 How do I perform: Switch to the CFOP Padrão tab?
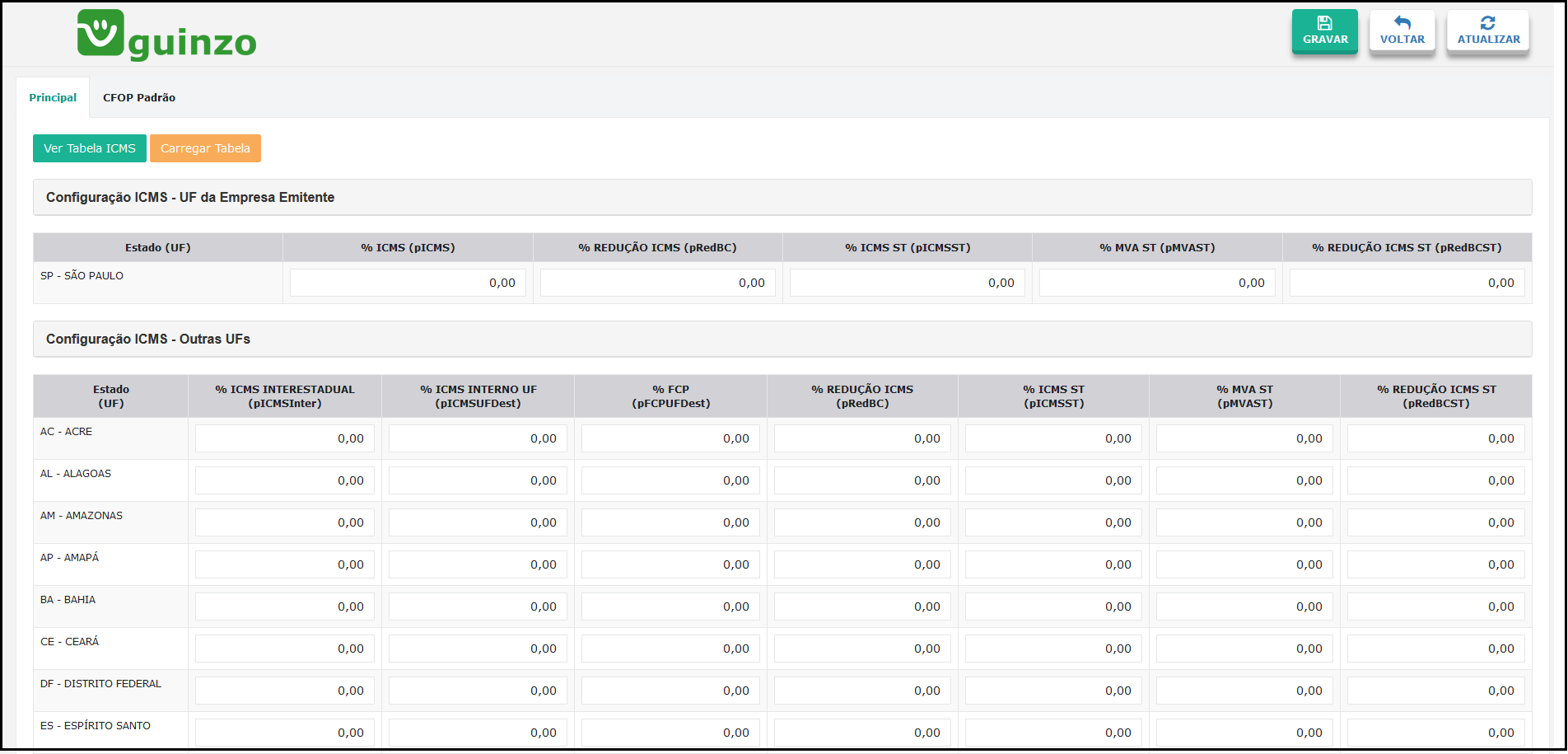point(139,97)
